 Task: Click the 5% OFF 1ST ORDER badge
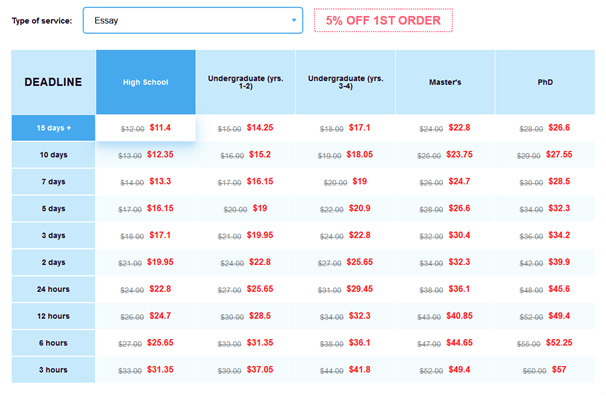pyautogui.click(x=383, y=20)
